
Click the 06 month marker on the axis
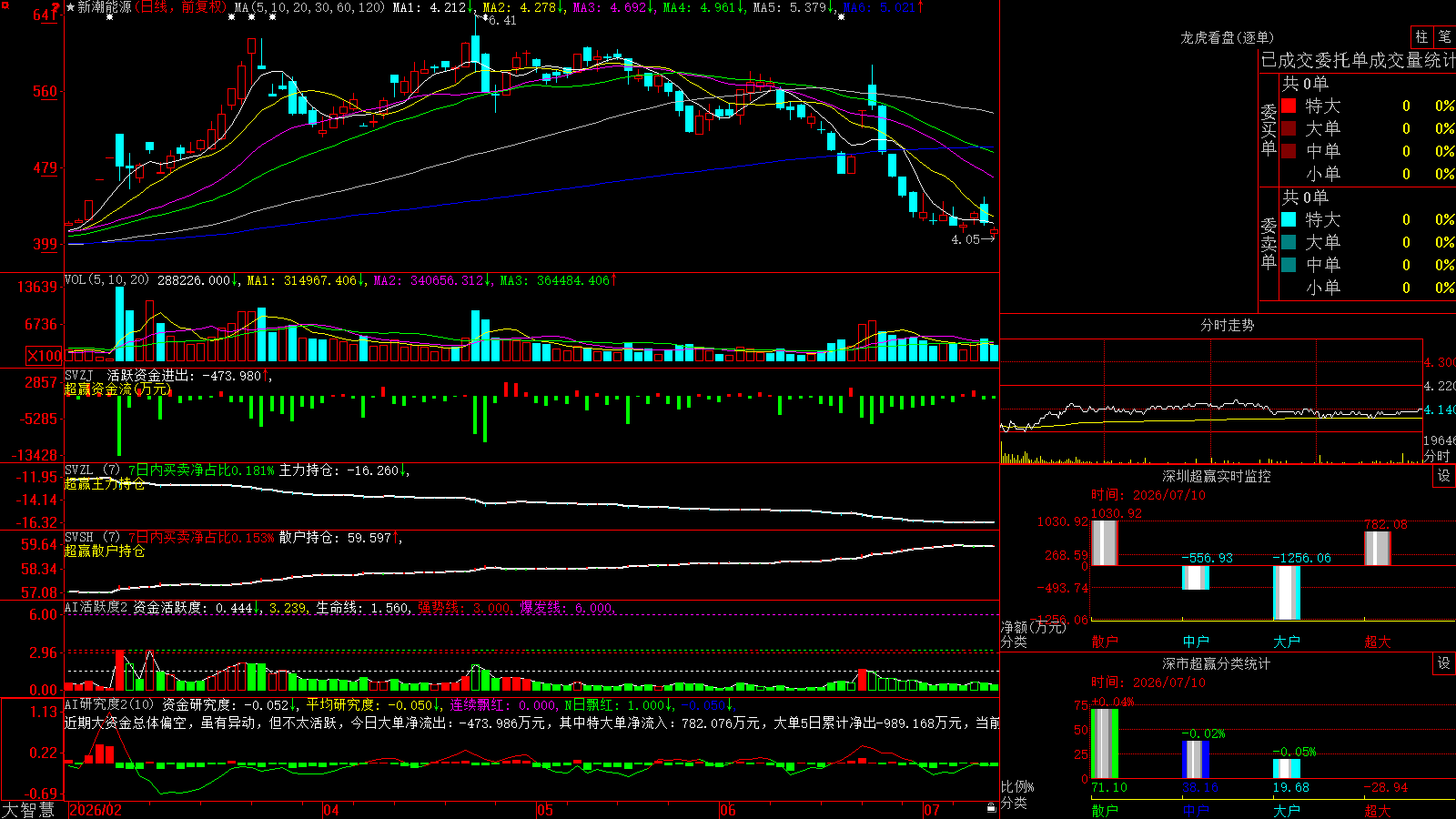pos(728,810)
